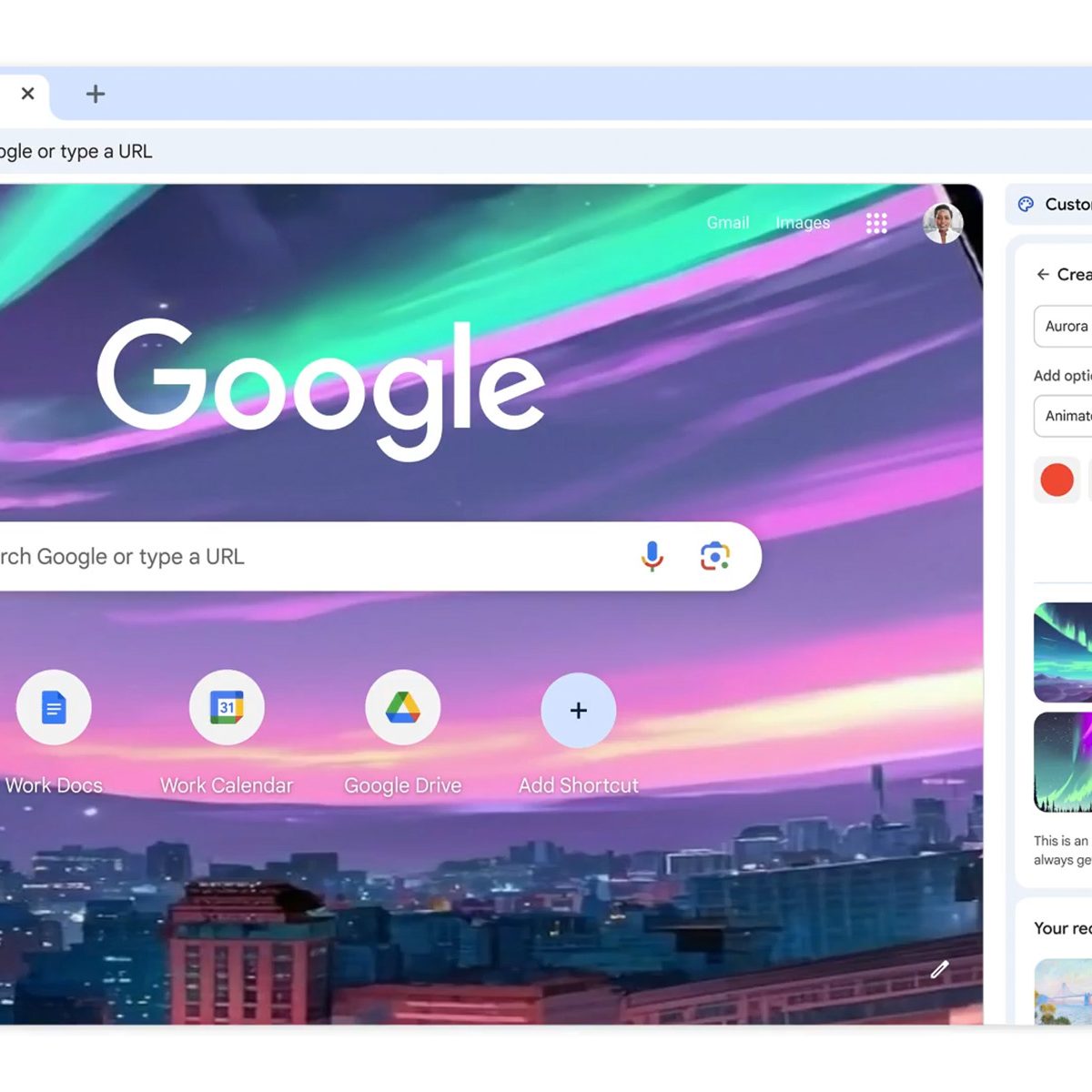Click the 'Add Shortcut' label text
The image size is (1092, 1092).
579,785
